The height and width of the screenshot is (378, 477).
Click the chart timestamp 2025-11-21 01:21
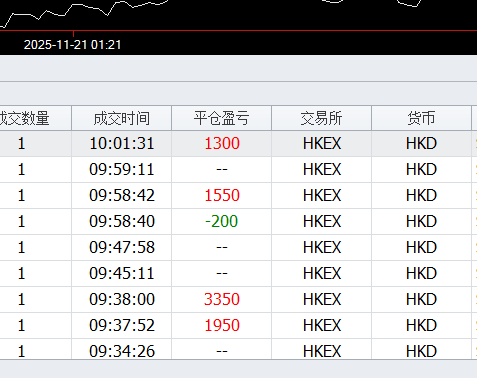point(72,45)
